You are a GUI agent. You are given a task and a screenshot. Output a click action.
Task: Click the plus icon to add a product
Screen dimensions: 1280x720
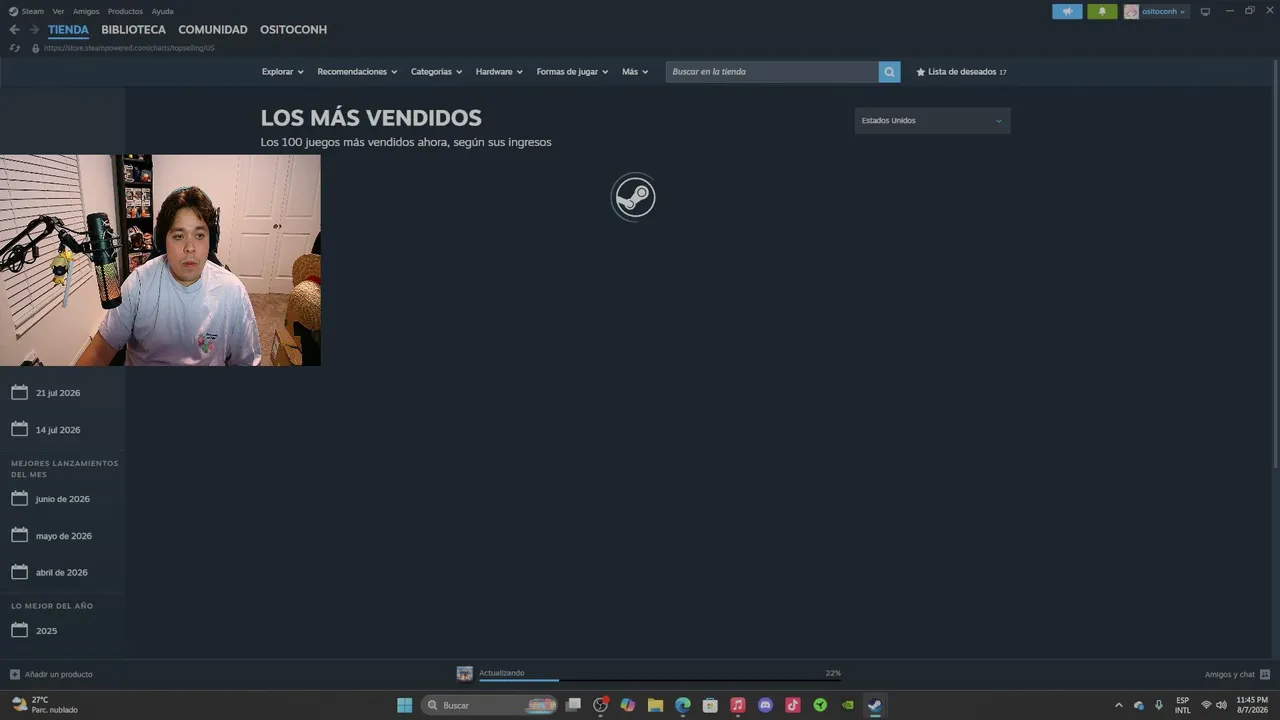click(14, 674)
